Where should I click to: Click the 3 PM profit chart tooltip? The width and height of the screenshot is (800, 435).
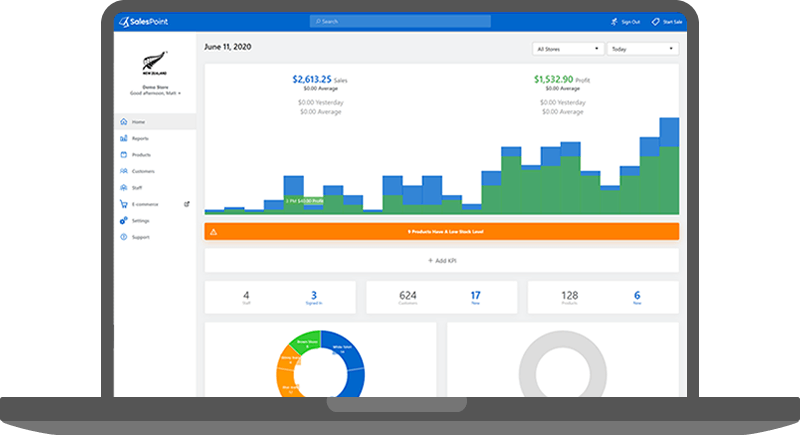(304, 201)
